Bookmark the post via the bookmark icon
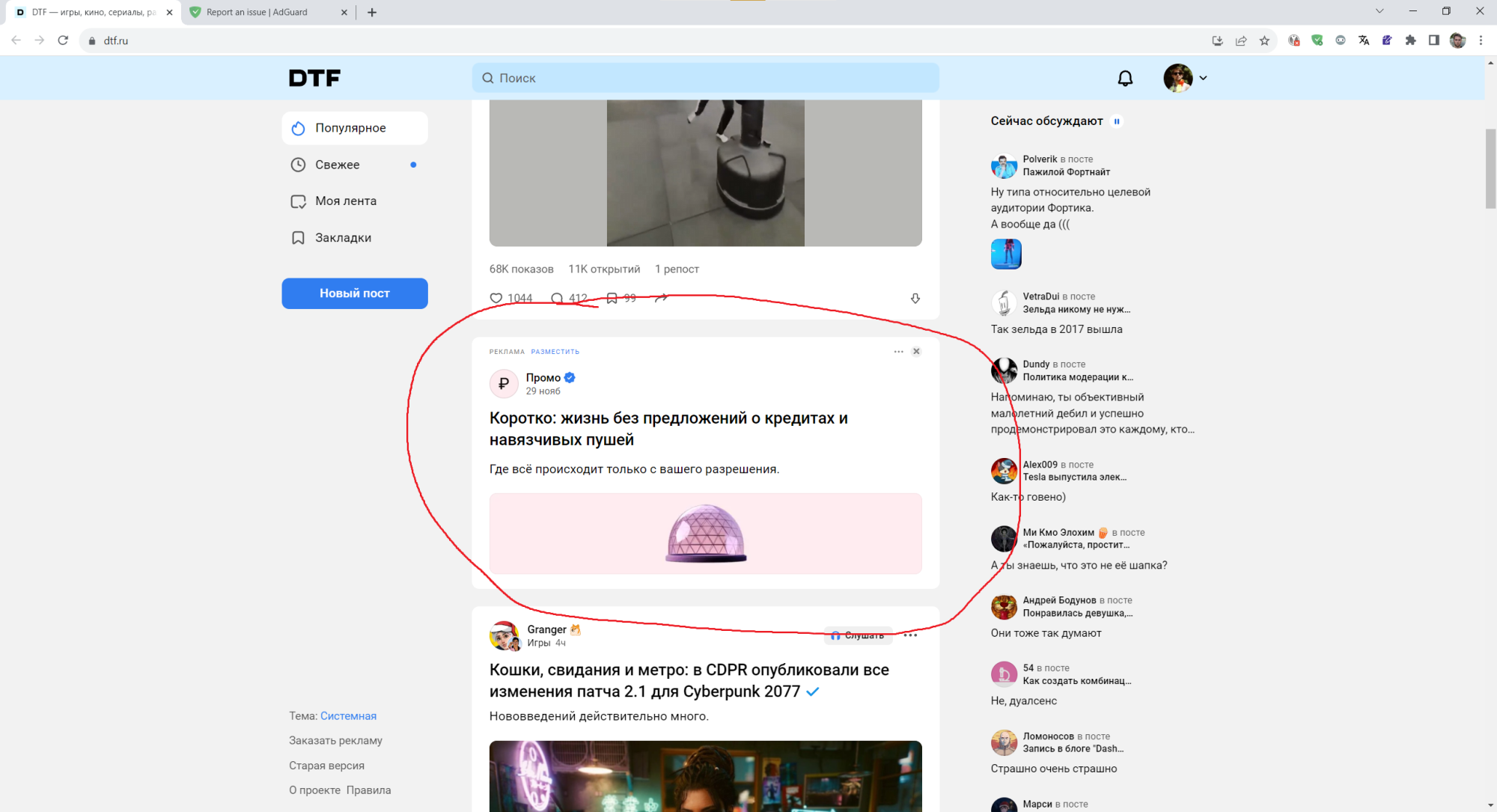The image size is (1497, 812). point(610,297)
